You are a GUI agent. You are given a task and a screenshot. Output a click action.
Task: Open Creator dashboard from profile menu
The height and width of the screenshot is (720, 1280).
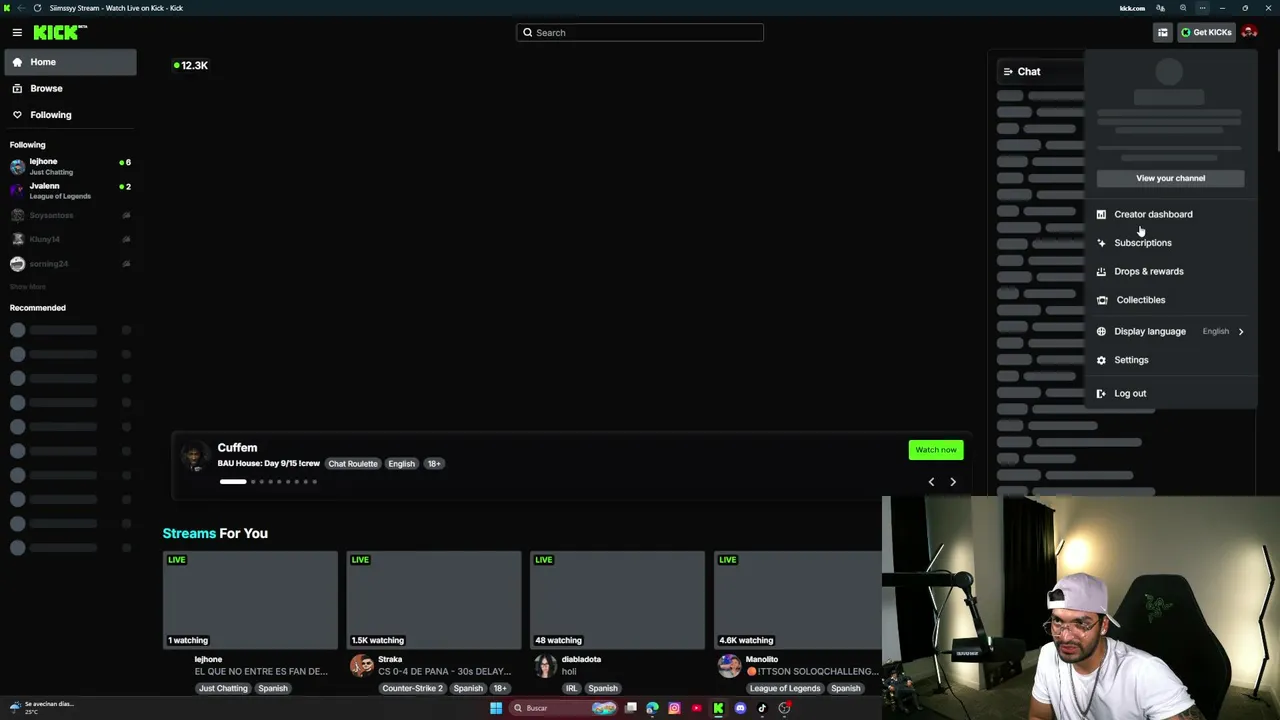[x=1170, y=214]
